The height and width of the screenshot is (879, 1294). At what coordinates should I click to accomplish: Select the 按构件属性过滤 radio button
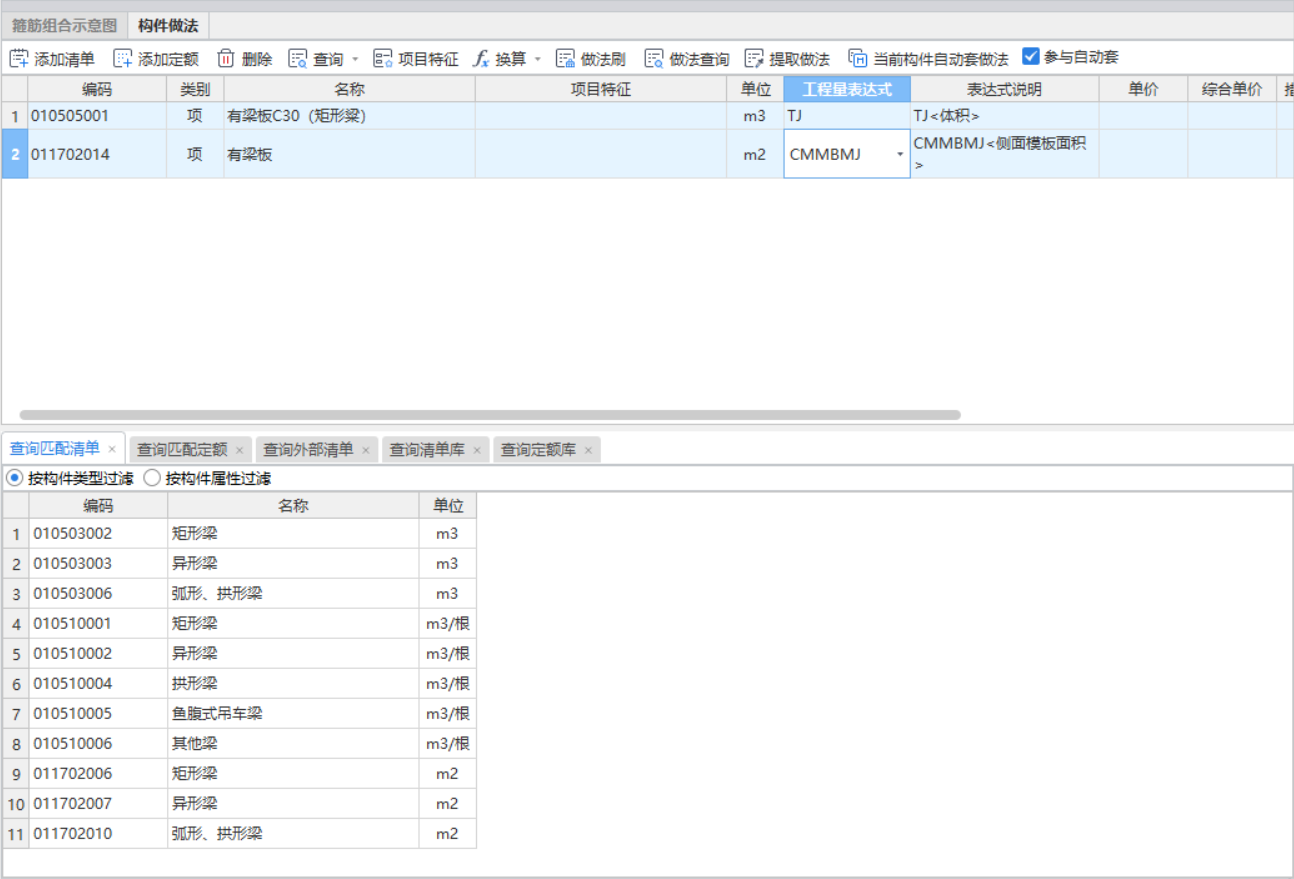pos(152,478)
